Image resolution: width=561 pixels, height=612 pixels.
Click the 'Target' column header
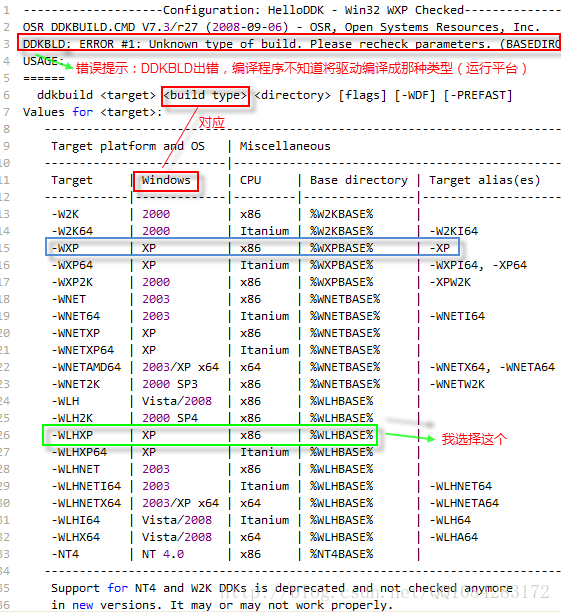coord(72,180)
